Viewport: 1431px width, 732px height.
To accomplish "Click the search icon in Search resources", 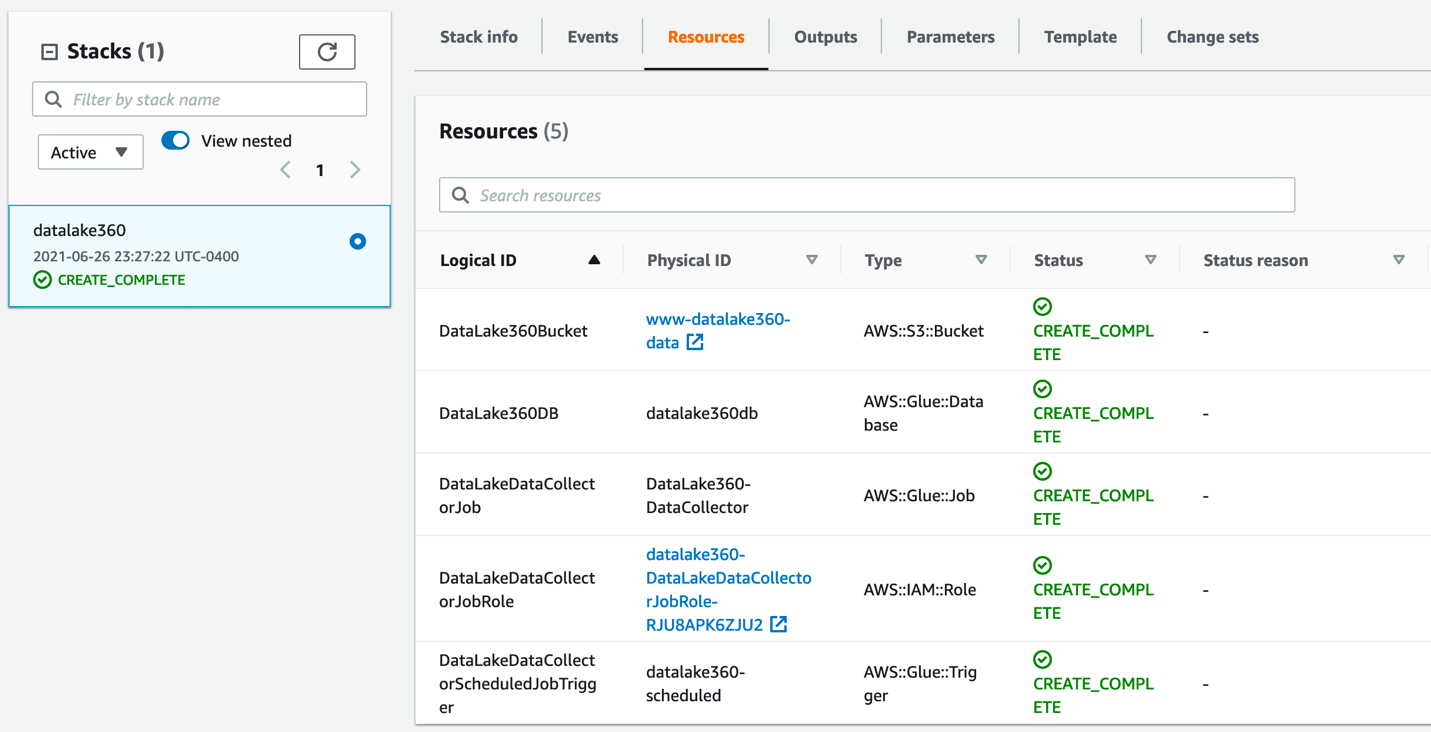I will click(x=460, y=195).
